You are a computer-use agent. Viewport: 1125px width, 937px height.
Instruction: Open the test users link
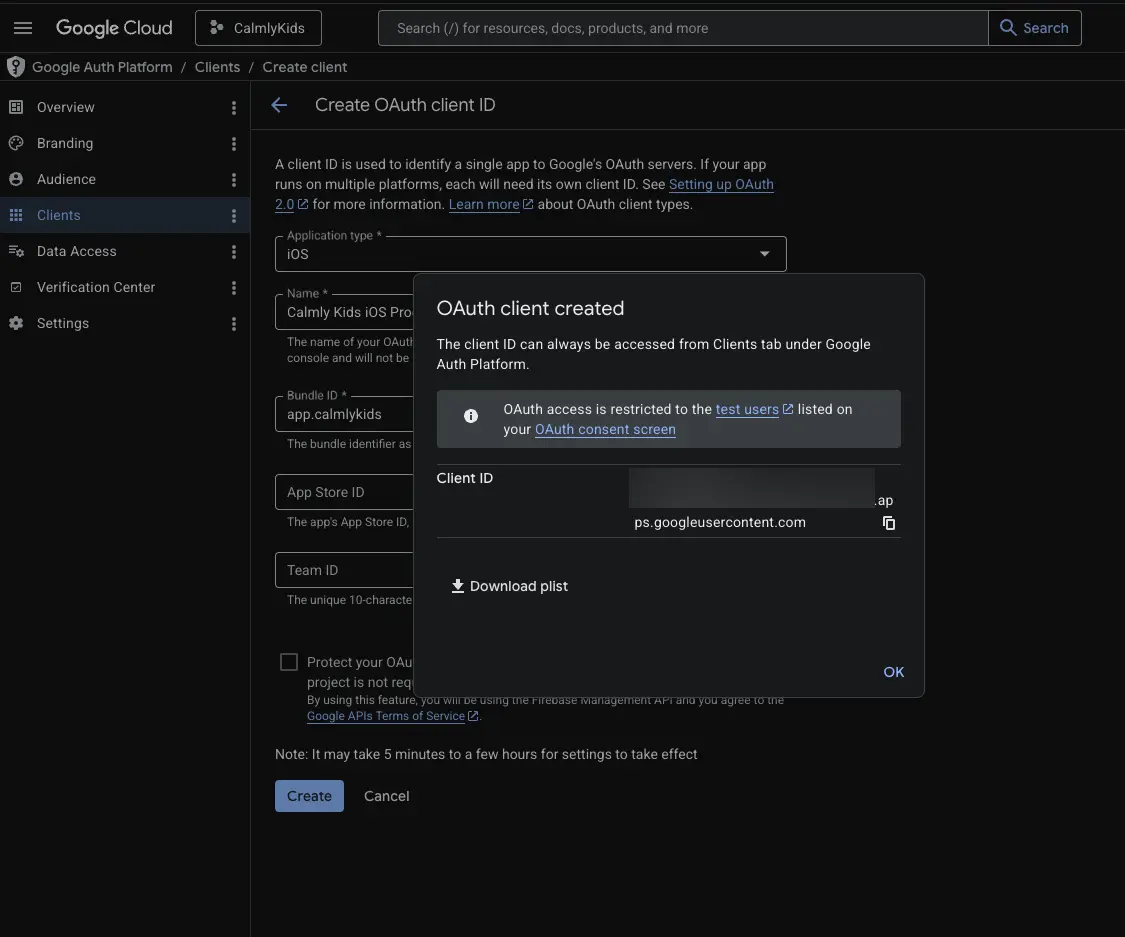pyautogui.click(x=747, y=409)
